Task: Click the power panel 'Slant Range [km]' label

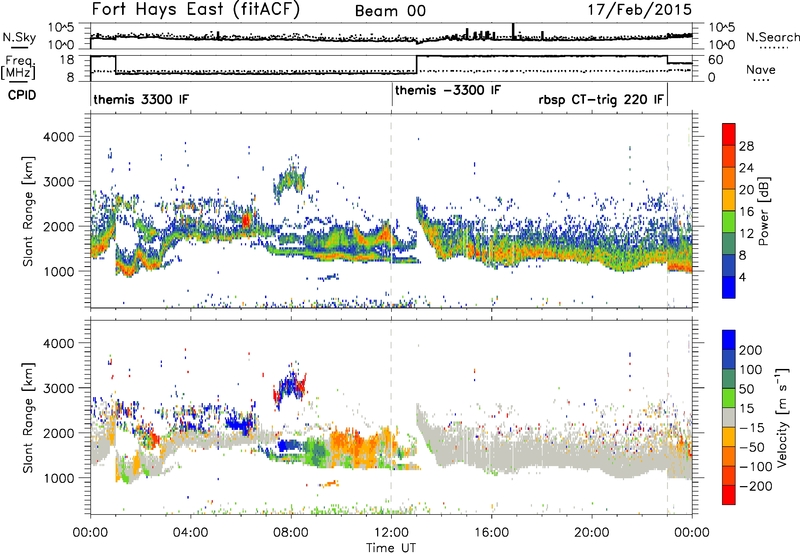Action: tap(28, 211)
